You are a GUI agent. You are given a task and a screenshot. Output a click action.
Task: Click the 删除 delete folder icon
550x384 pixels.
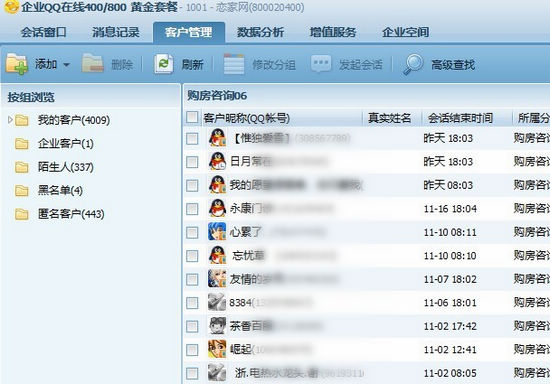[x=93, y=63]
